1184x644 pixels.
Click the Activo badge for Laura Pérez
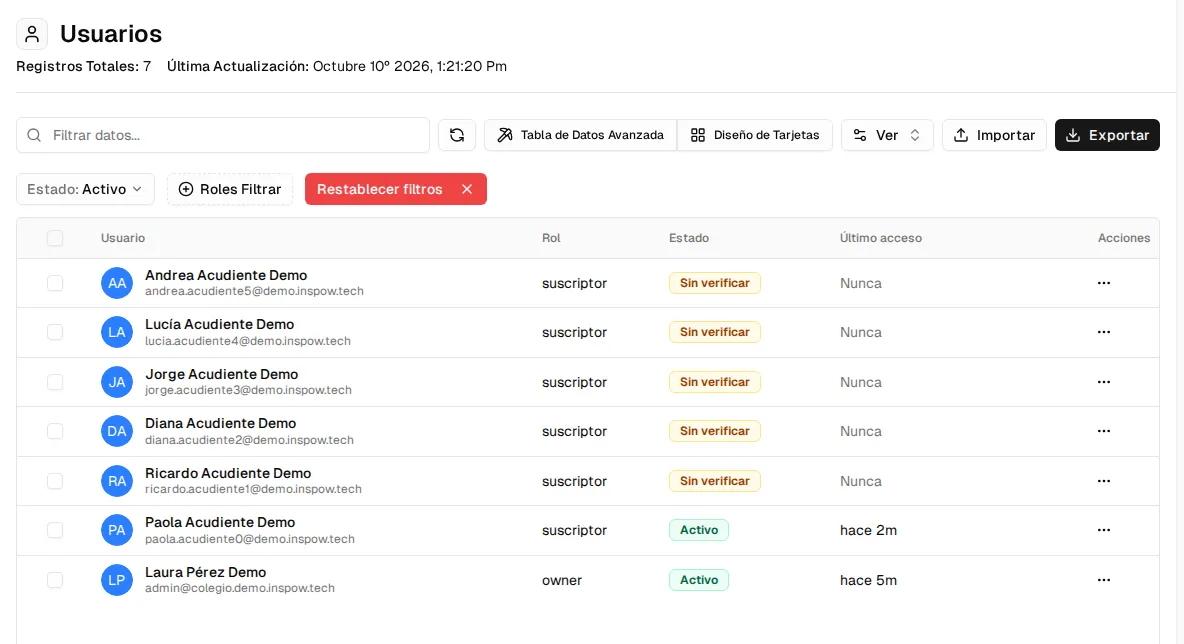click(x=698, y=580)
